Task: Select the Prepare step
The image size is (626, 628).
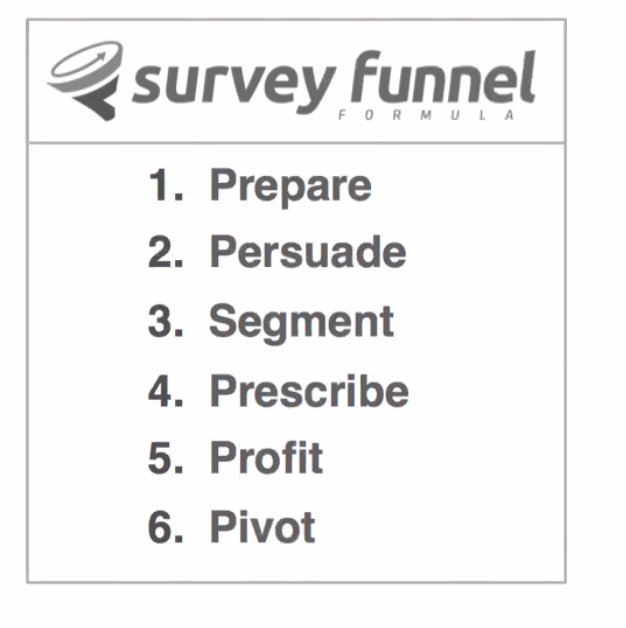Action: 291,186
